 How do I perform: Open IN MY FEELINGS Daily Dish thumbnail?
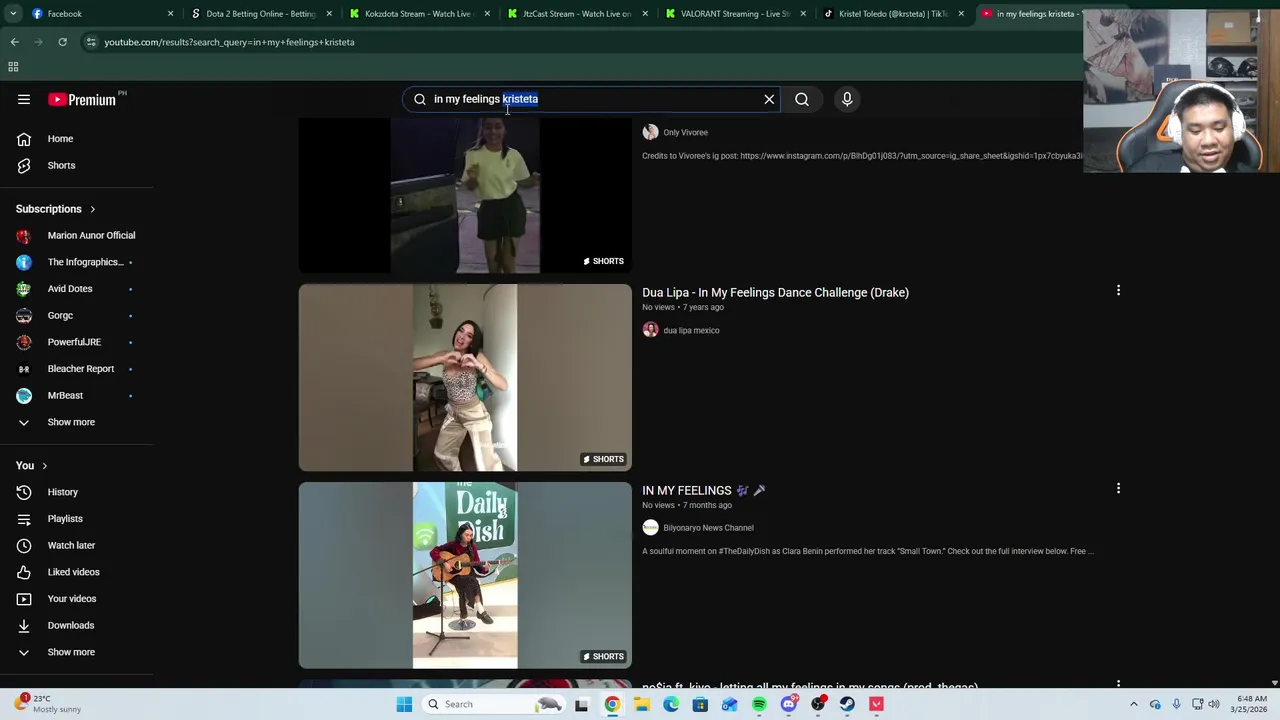click(x=465, y=575)
